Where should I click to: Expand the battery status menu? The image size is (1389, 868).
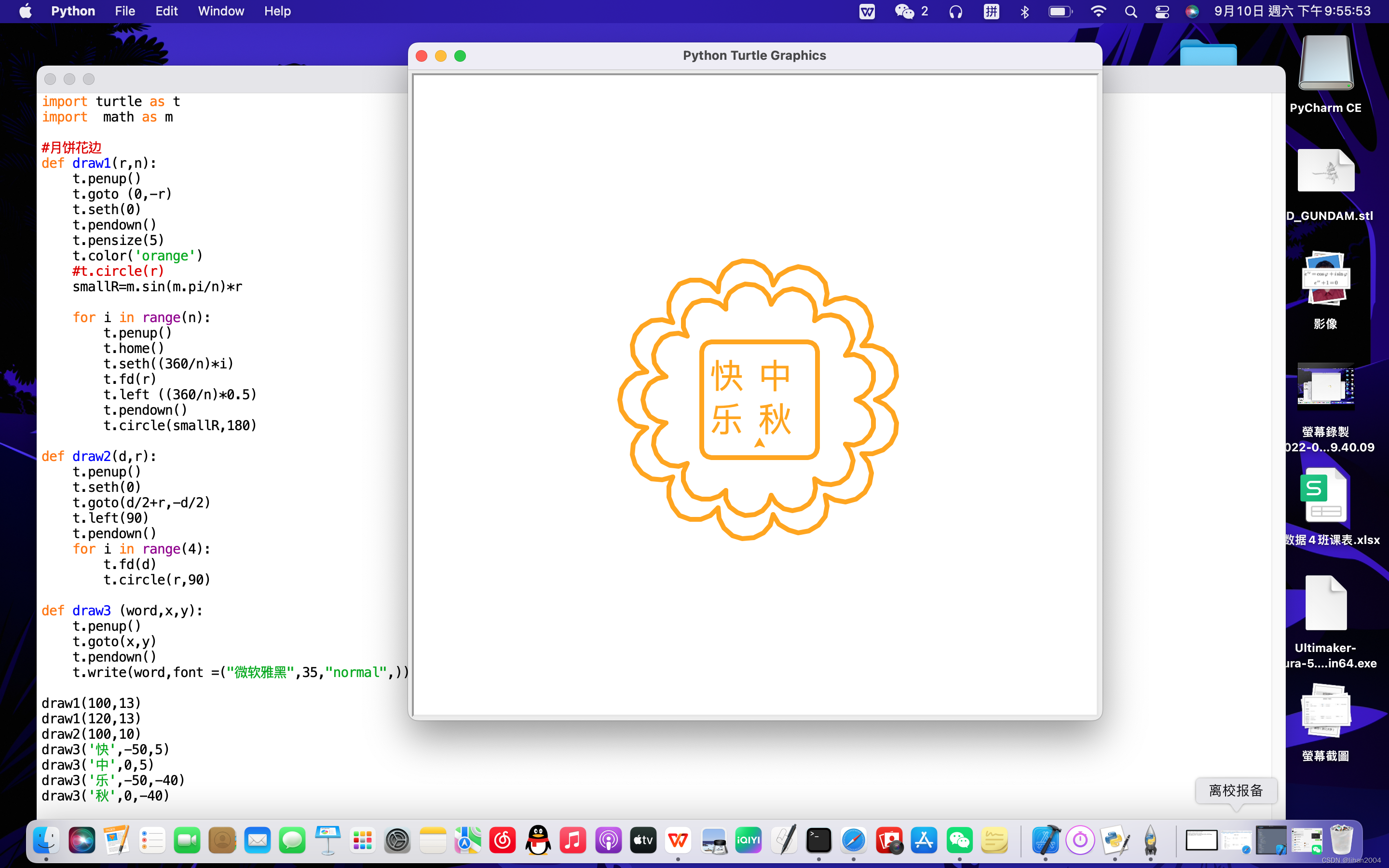click(1060, 12)
